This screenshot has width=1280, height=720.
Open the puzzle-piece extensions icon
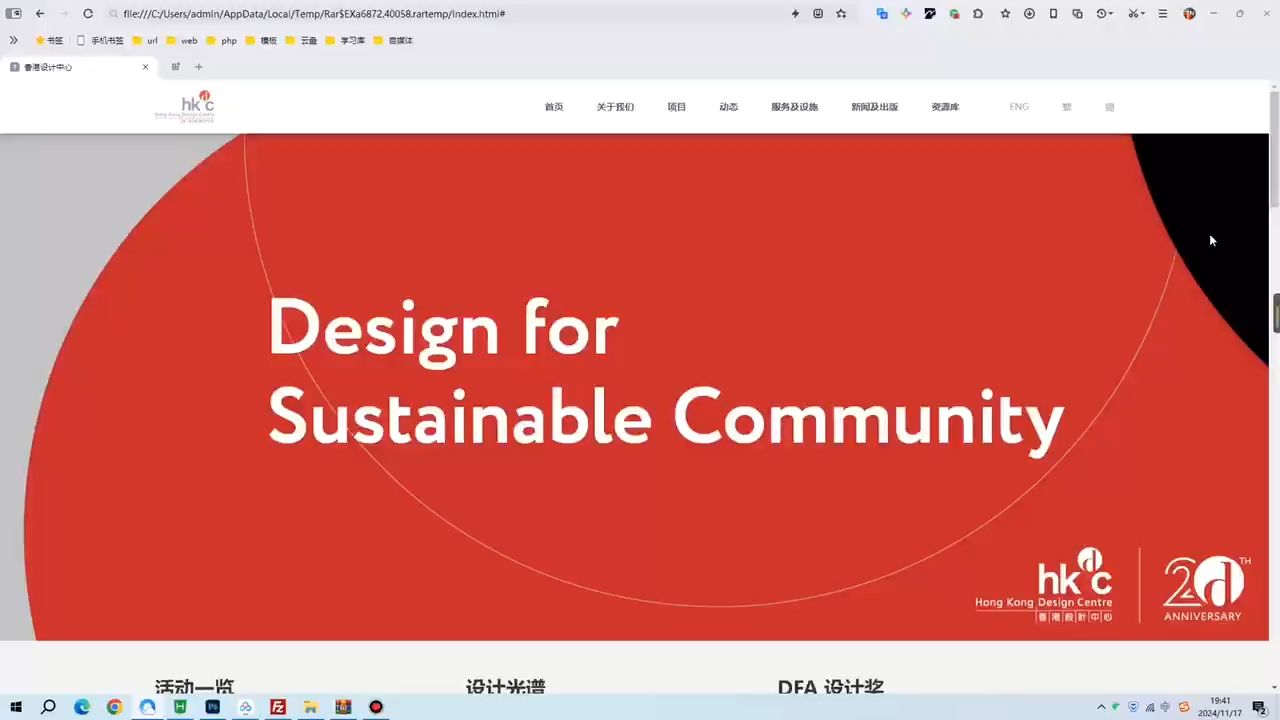(978, 14)
